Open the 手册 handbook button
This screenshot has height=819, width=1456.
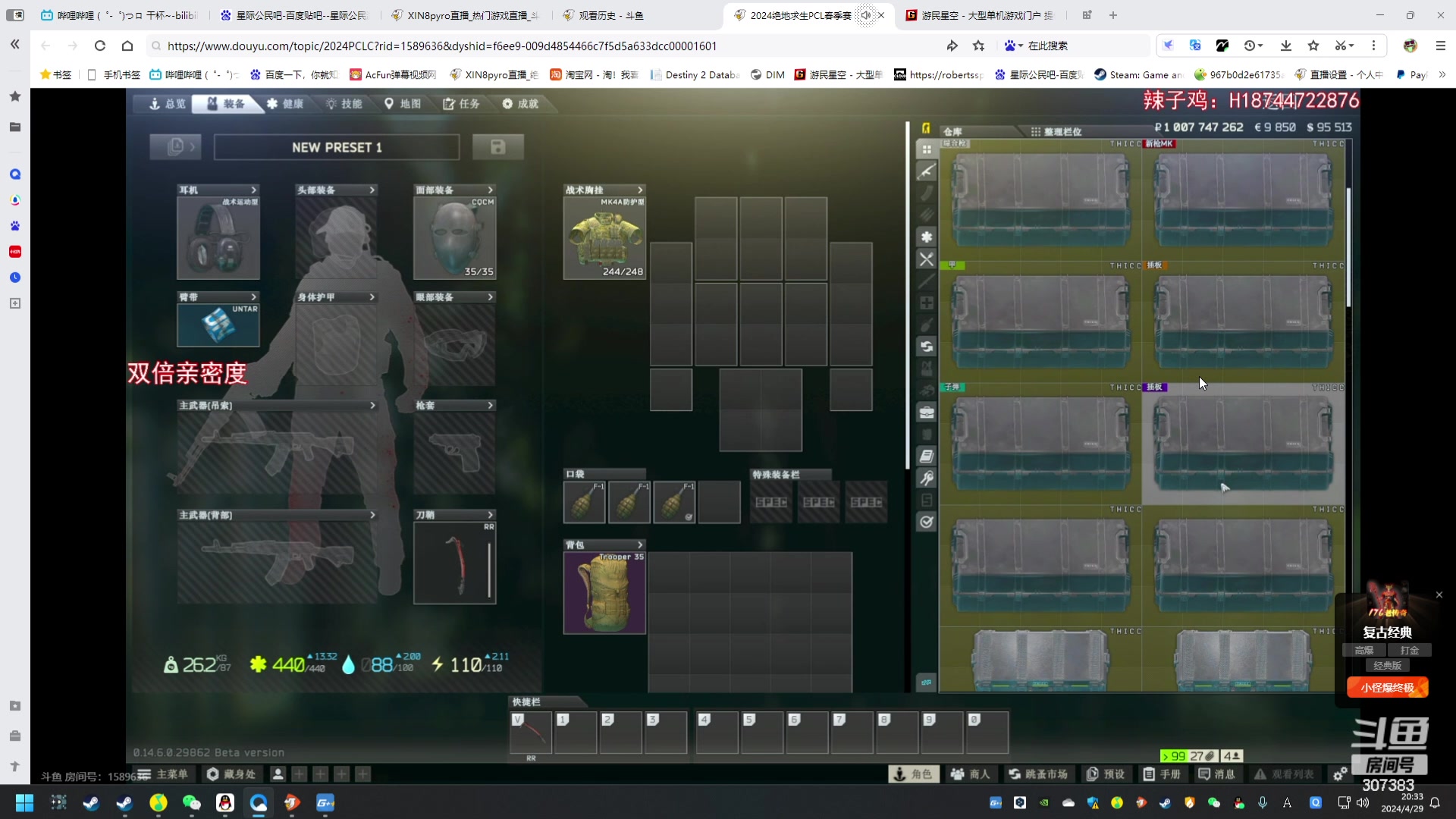coord(1163,774)
